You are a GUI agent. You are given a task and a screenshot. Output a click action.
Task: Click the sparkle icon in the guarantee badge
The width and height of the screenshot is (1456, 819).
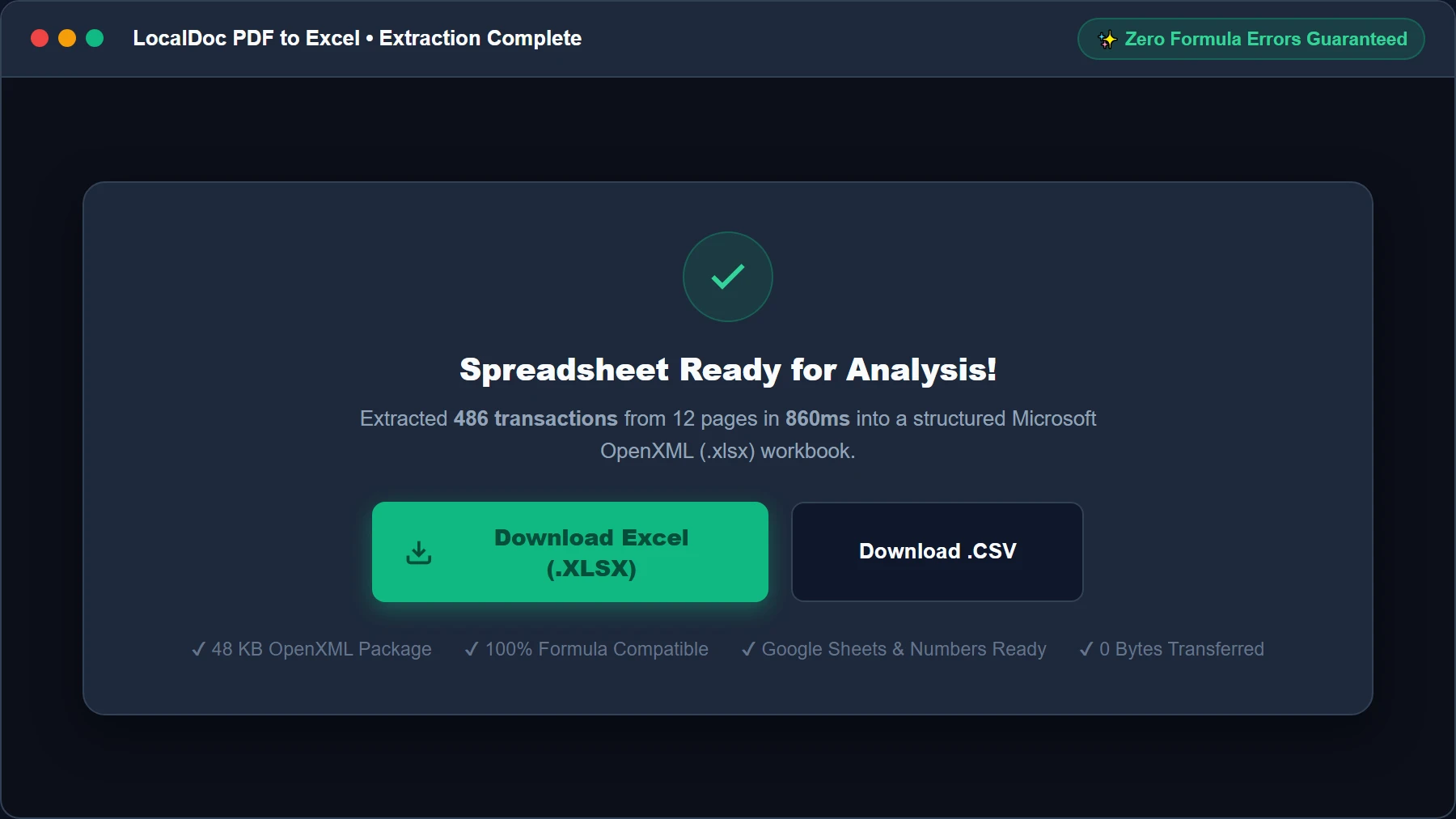click(1107, 39)
